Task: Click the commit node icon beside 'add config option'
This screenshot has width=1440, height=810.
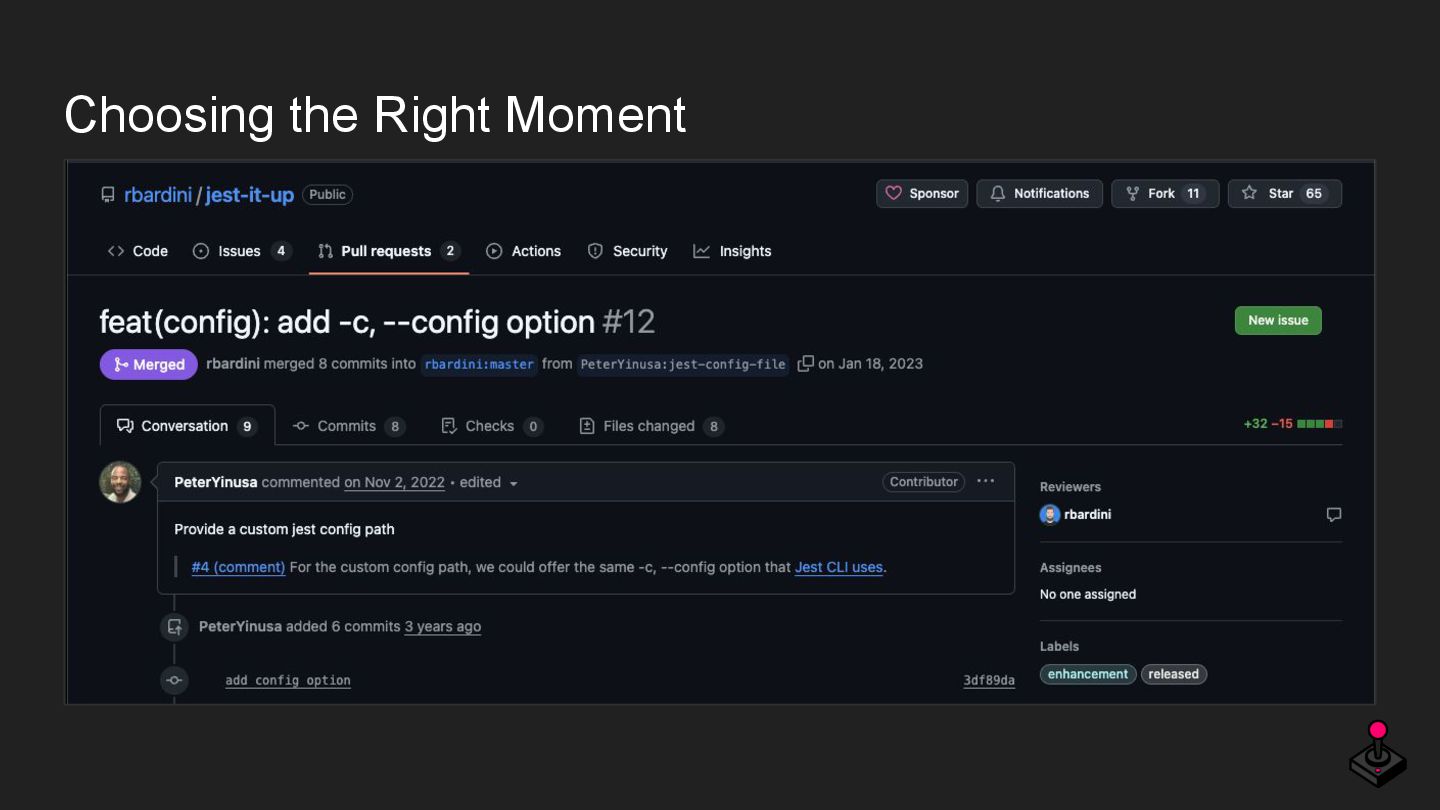Action: click(x=175, y=680)
